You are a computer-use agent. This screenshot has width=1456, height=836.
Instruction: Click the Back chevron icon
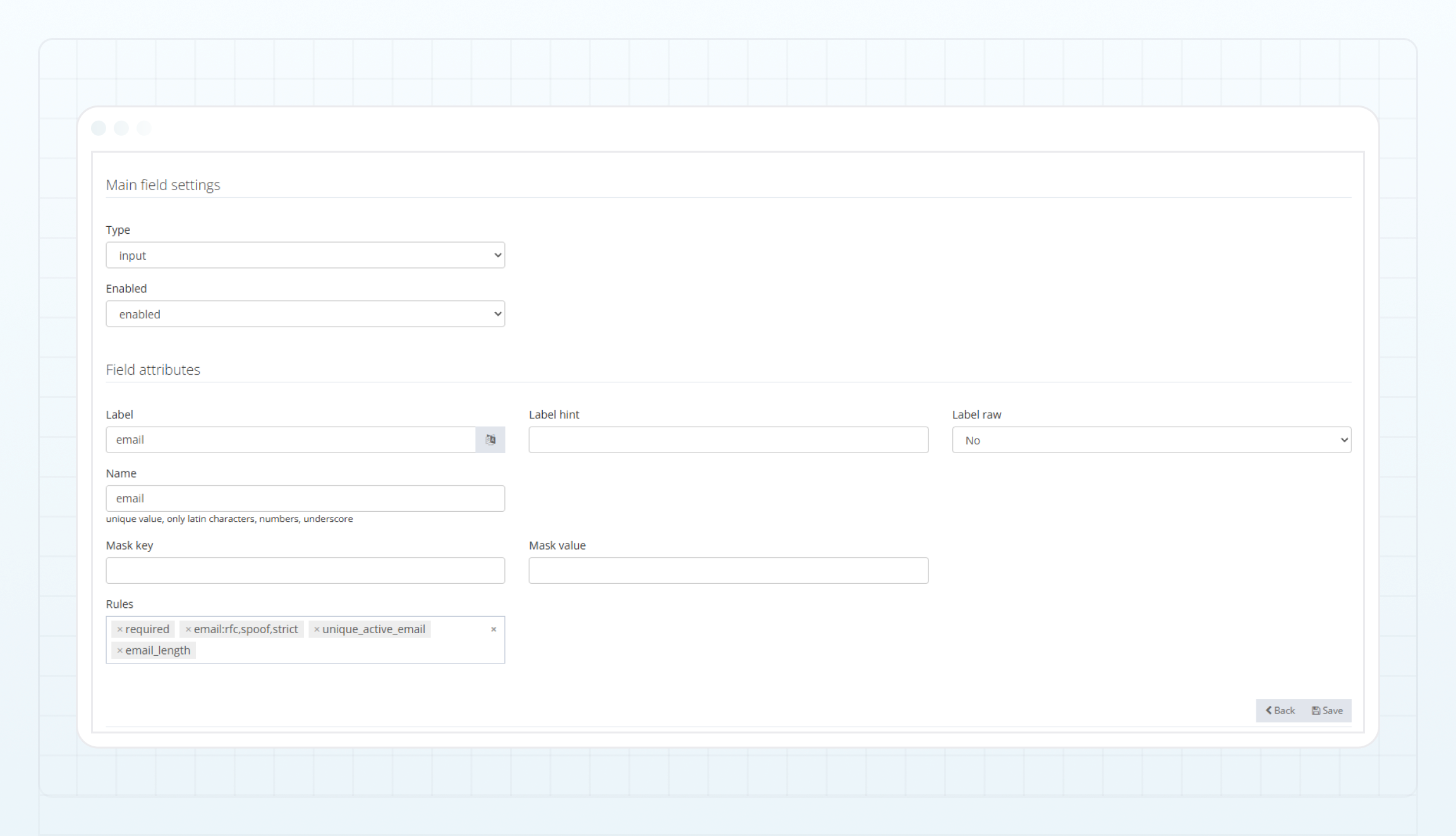(1268, 710)
